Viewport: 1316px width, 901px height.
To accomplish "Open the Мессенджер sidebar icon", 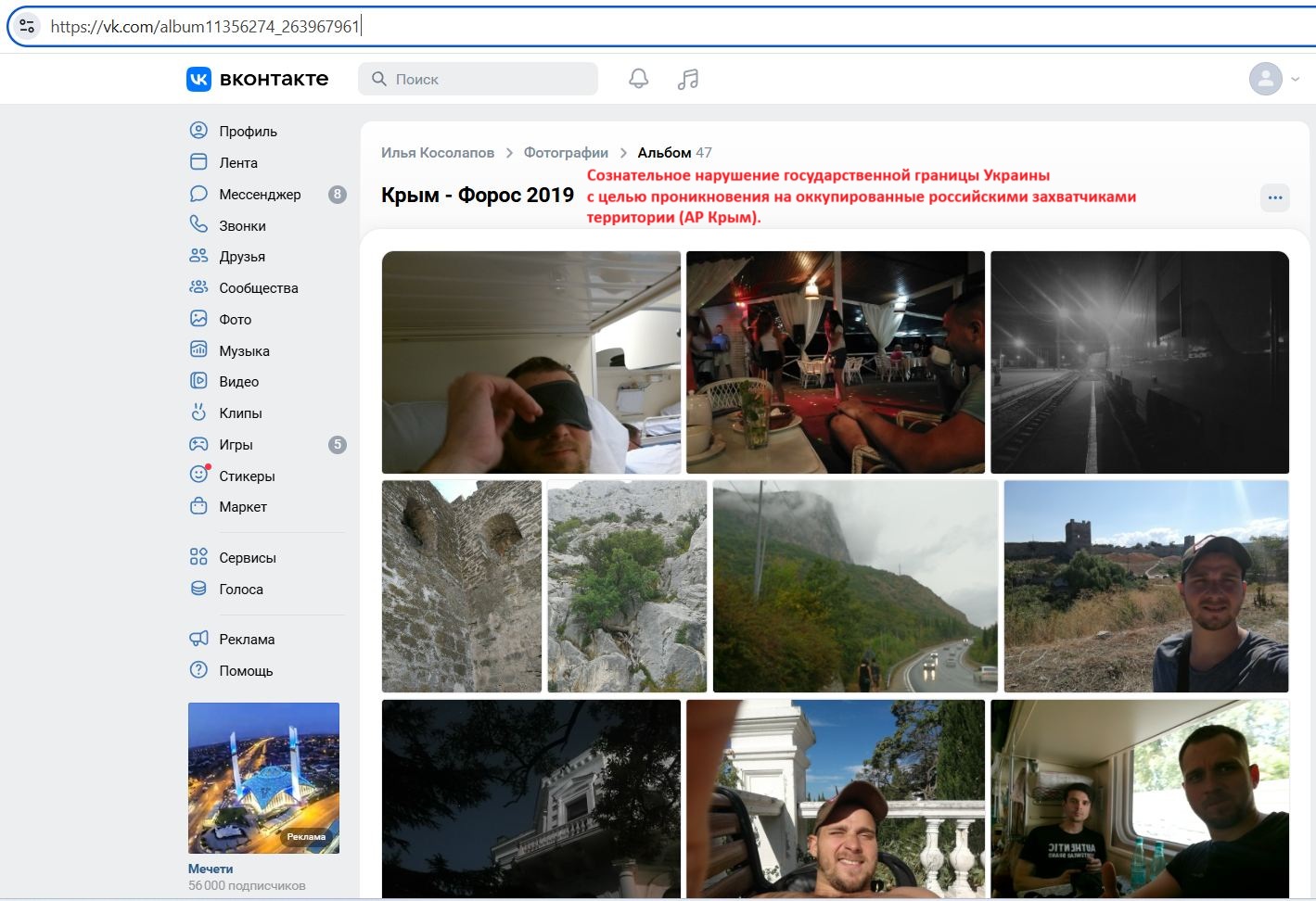I will (x=198, y=194).
